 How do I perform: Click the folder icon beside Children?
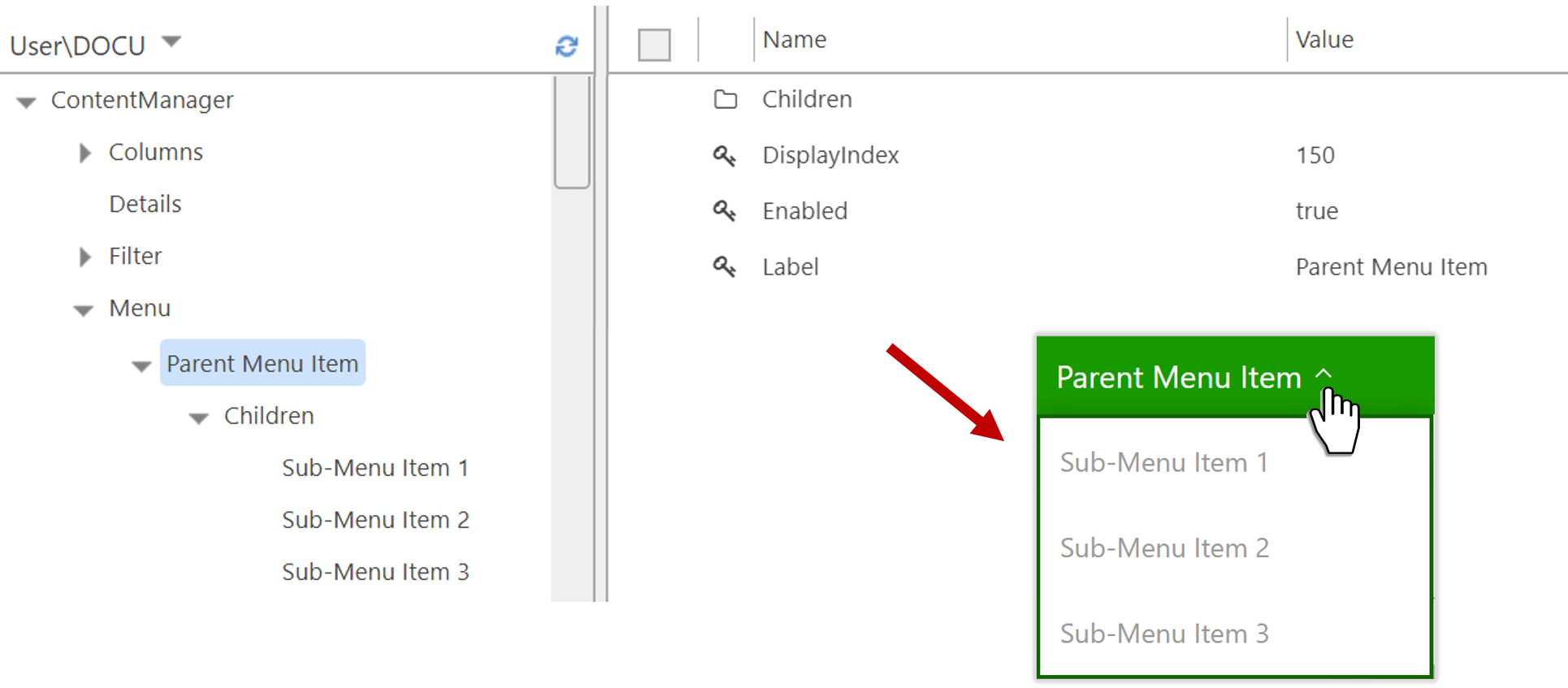tap(725, 99)
